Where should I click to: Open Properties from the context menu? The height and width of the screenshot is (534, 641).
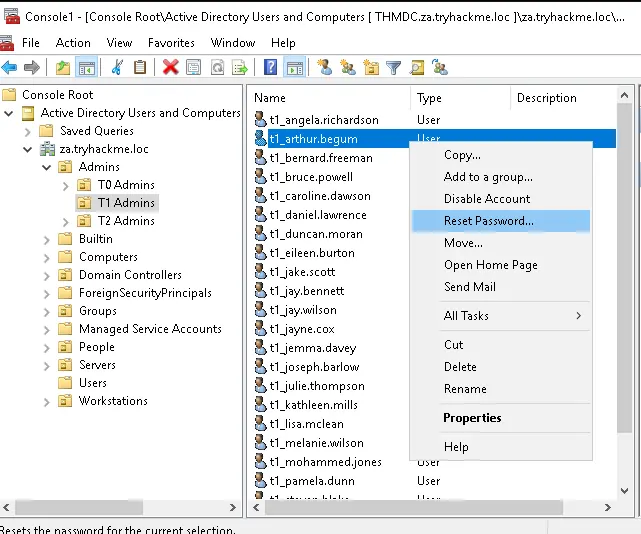click(501, 418)
